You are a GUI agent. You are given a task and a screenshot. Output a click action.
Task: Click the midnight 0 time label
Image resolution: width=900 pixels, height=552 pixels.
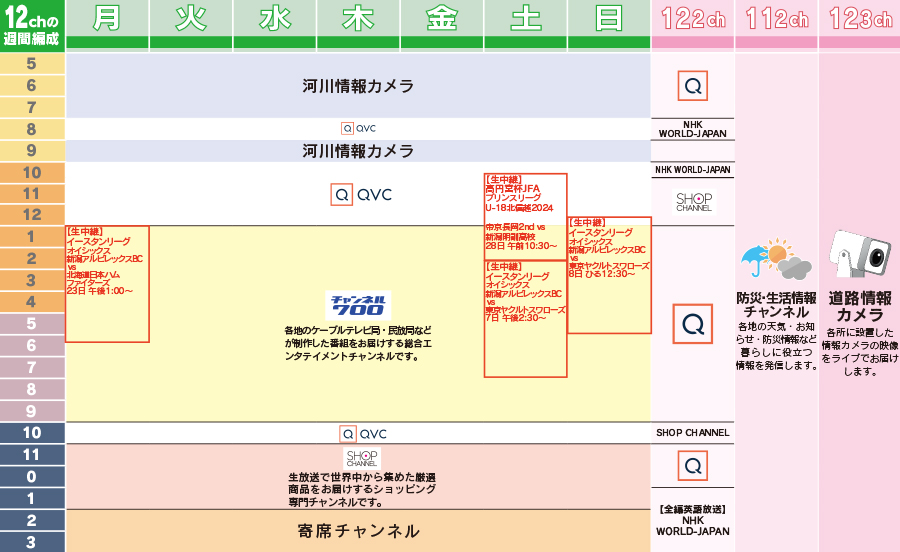tap(32, 476)
